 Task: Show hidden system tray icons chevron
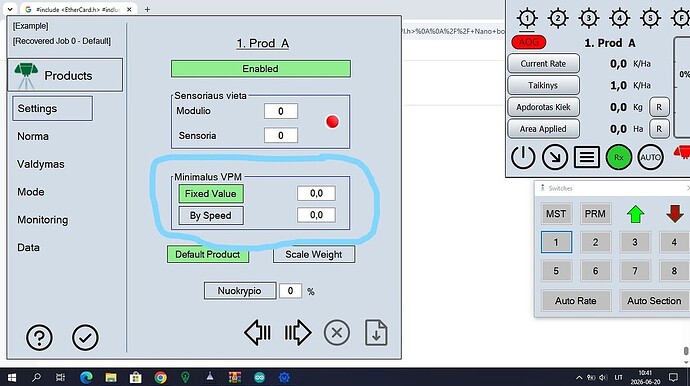coord(579,377)
